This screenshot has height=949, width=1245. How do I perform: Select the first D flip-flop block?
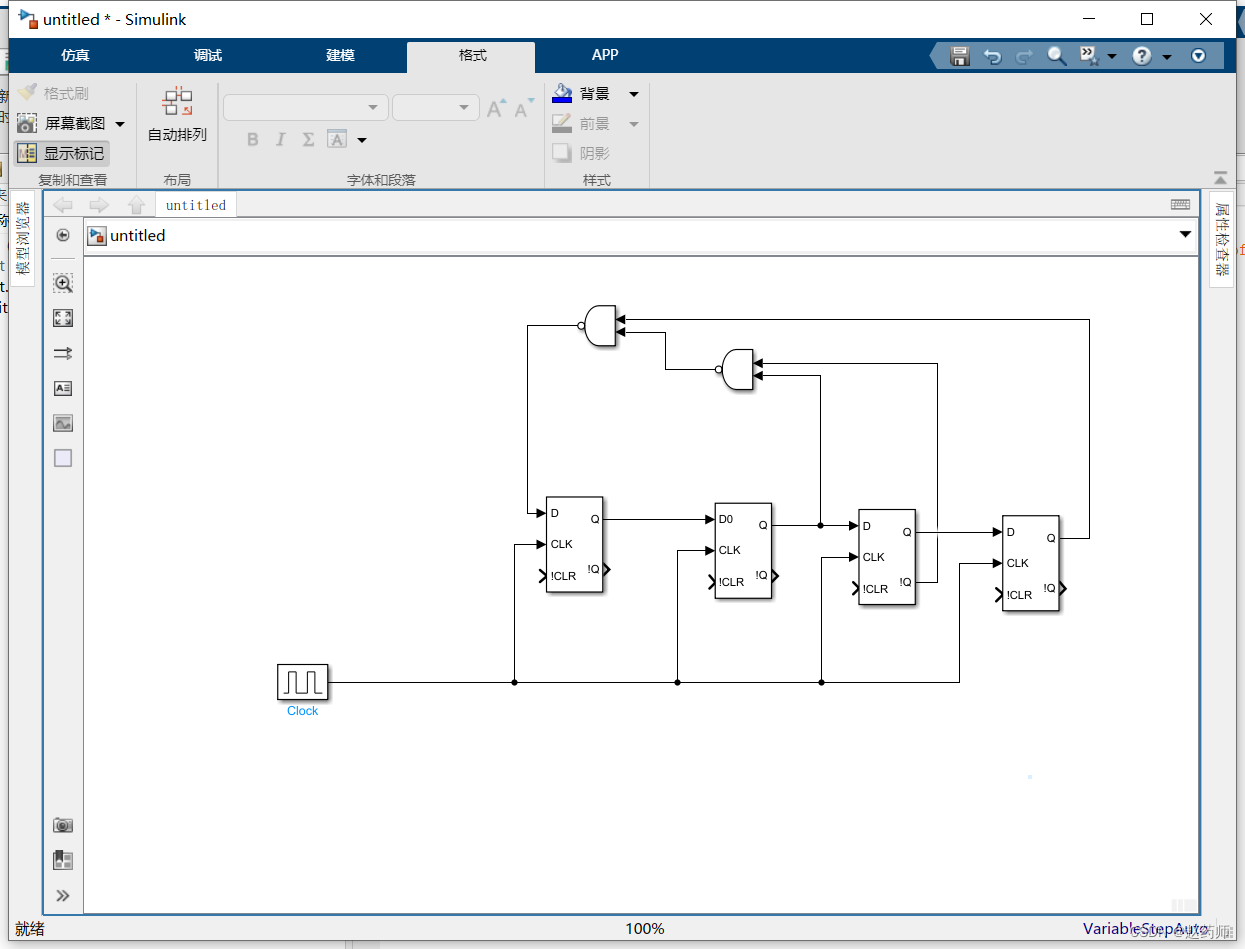[x=575, y=544]
